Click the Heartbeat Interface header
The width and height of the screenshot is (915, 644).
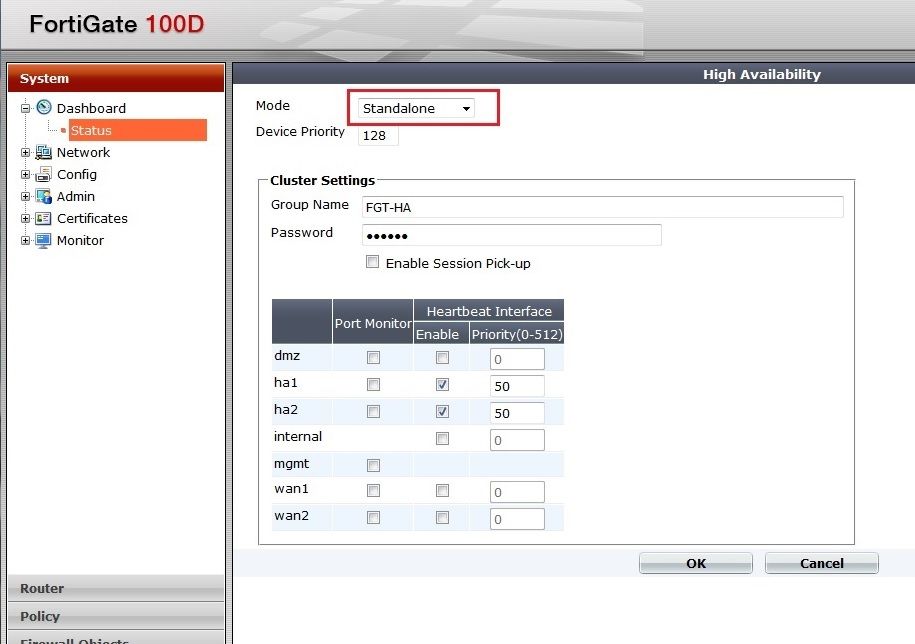tap(489, 311)
